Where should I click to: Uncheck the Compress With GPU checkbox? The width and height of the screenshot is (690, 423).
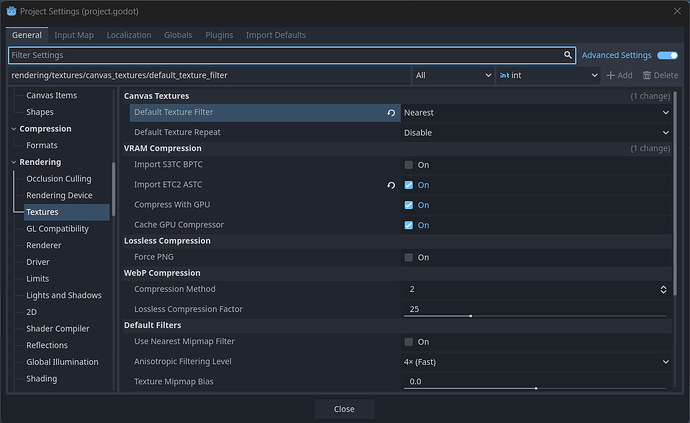coord(409,205)
